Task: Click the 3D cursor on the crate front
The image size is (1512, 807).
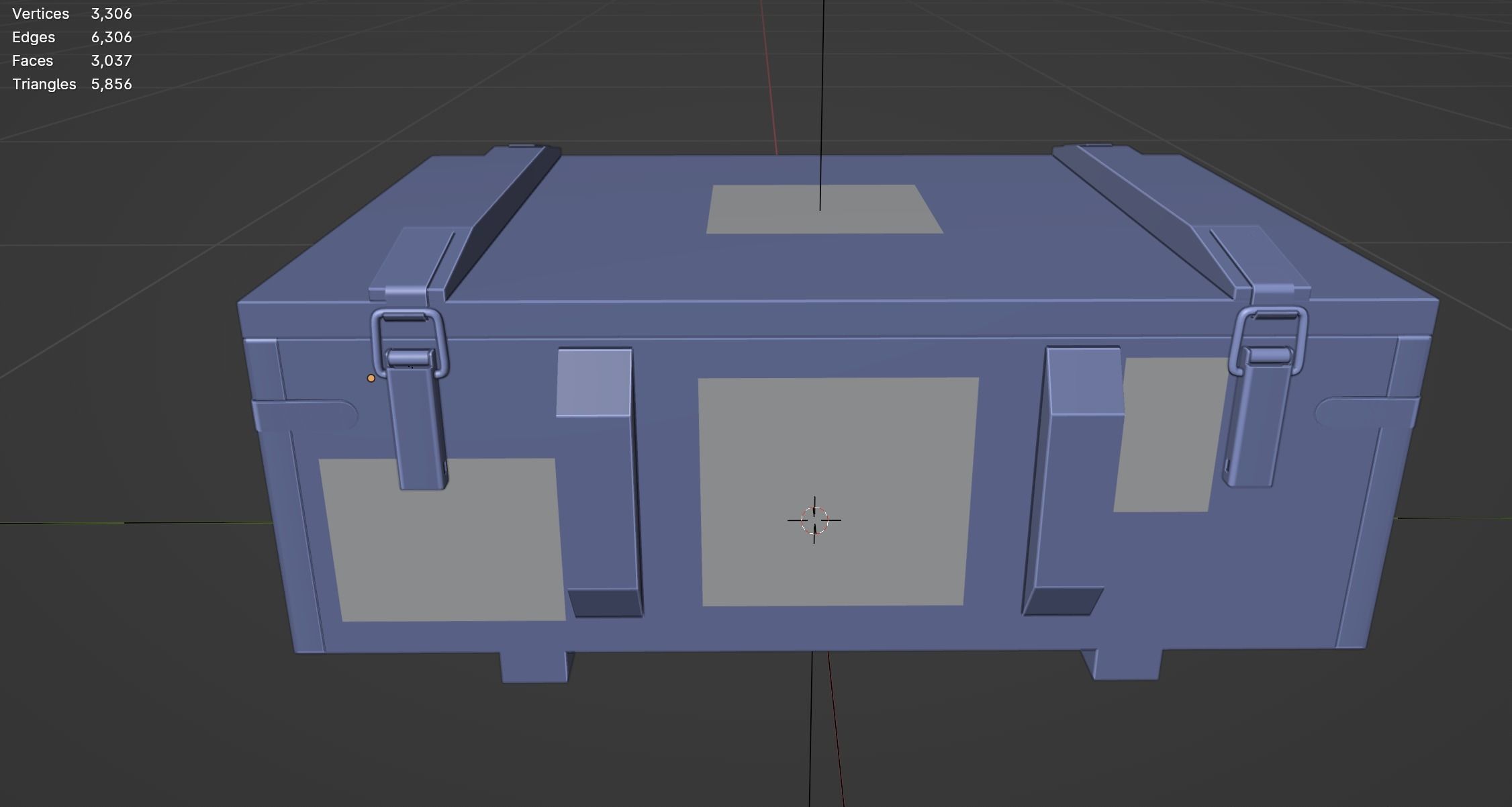Action: pyautogui.click(x=814, y=520)
